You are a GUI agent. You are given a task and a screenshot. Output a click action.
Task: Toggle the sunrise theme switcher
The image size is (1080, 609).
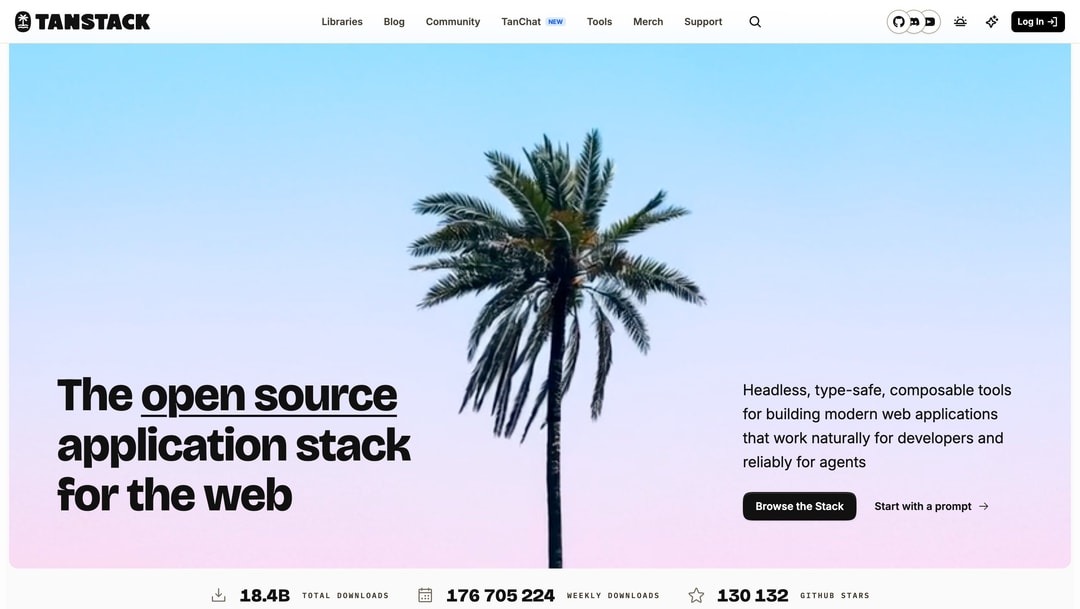(x=960, y=22)
